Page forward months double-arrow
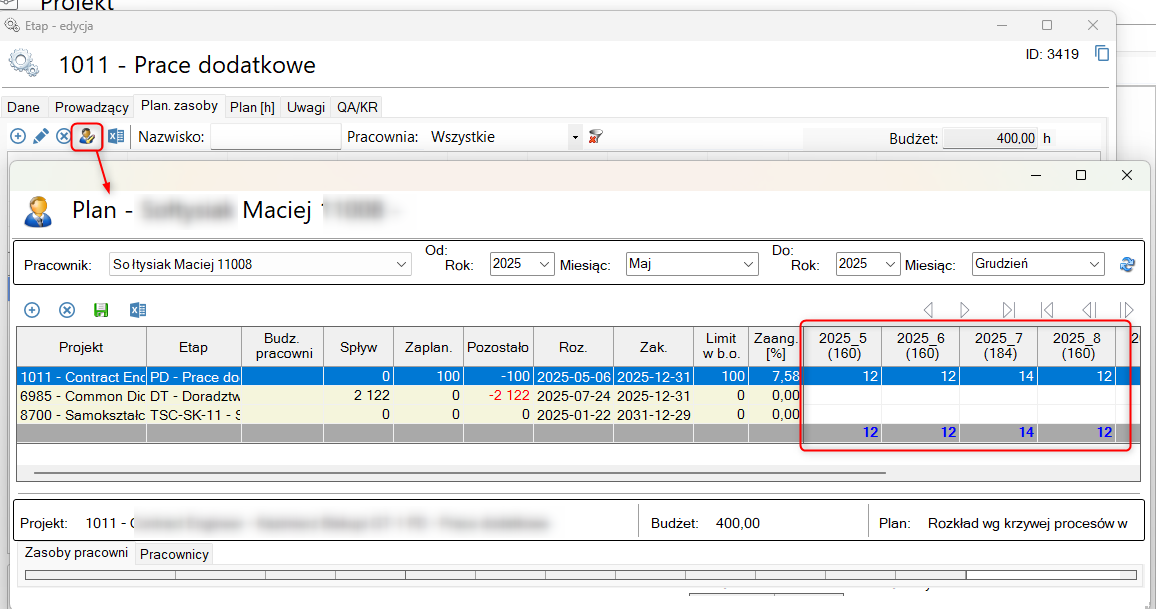The height and width of the screenshot is (609, 1156). (1127, 310)
